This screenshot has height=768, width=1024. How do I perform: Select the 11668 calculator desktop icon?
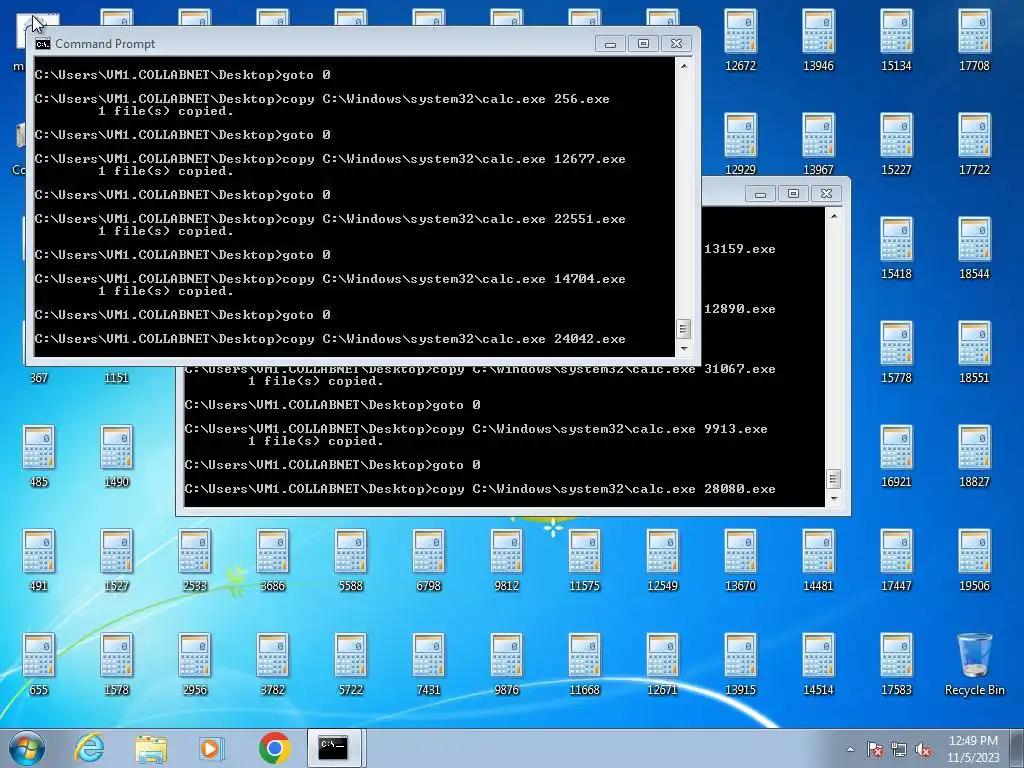(x=584, y=664)
